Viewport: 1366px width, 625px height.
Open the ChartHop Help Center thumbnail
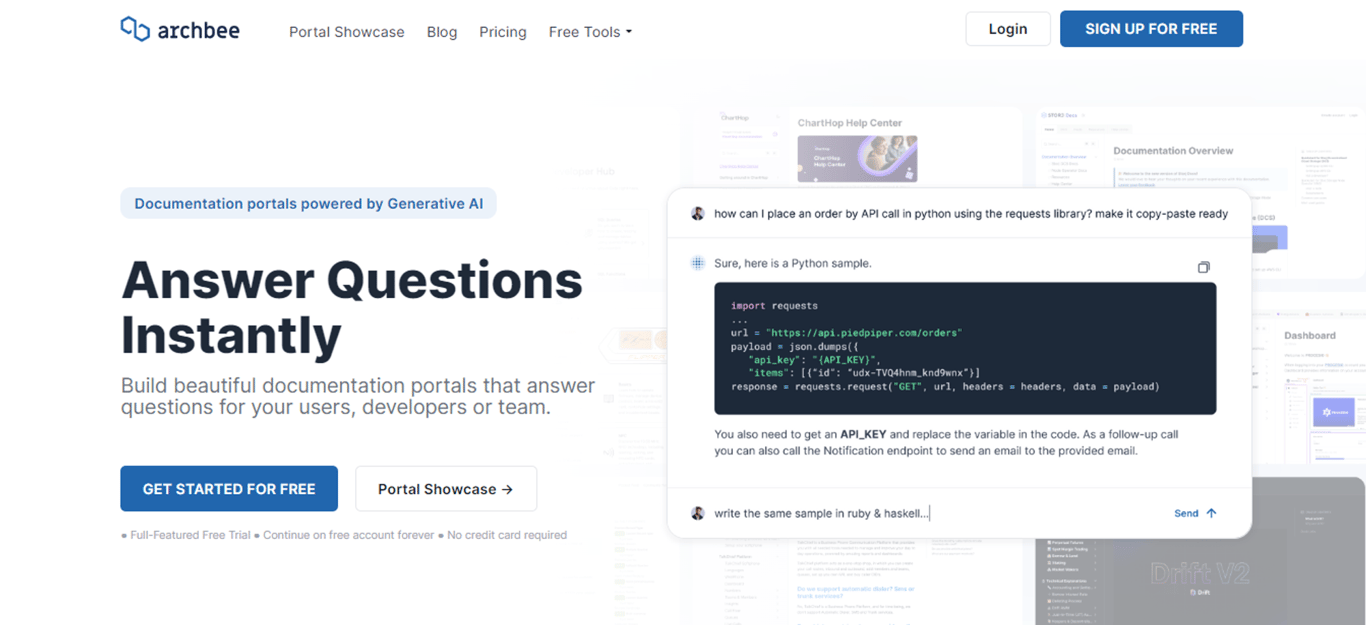[857, 158]
